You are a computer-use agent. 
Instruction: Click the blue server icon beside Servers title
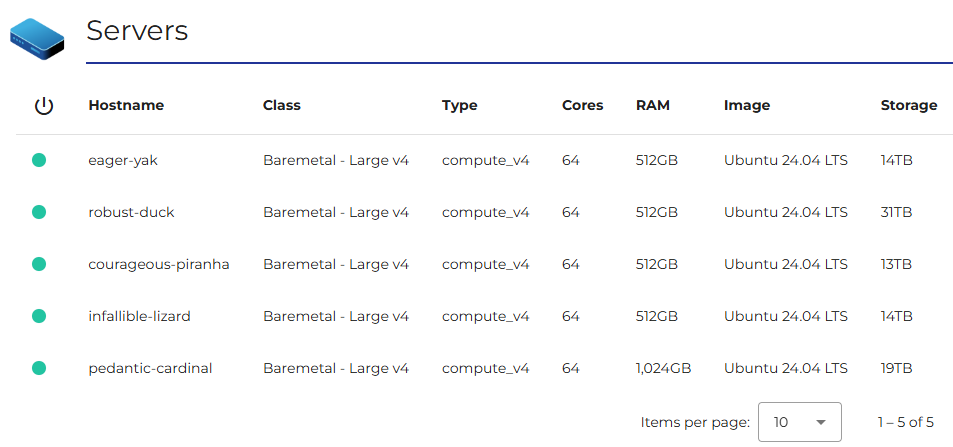[x=37, y=39]
